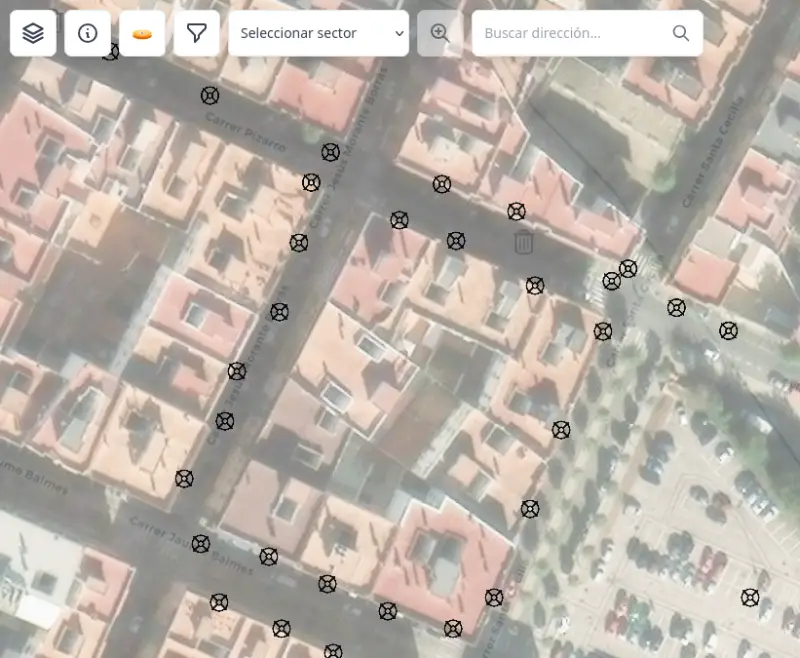Click the faded trash bin marker on map
Viewport: 800px width, 658px height.
(x=524, y=242)
